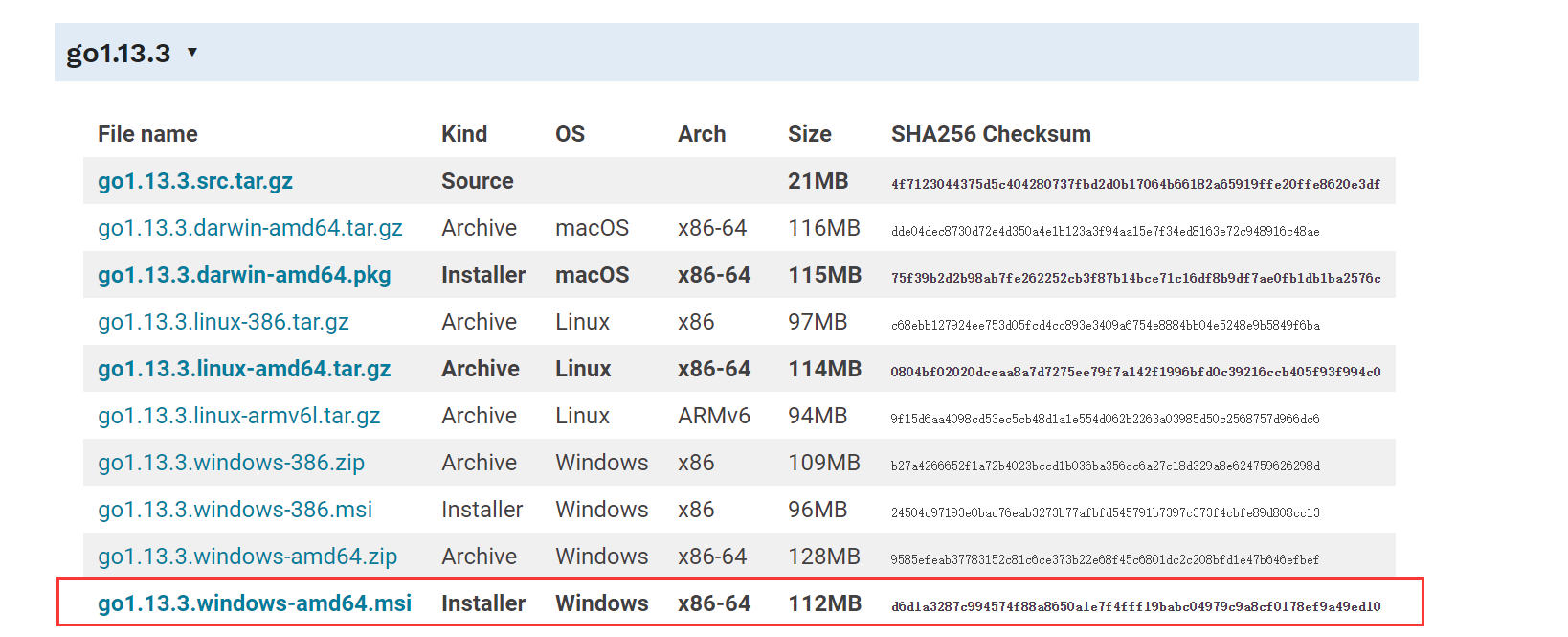Click checksum of src.tar.gz row

[x=1135, y=184]
